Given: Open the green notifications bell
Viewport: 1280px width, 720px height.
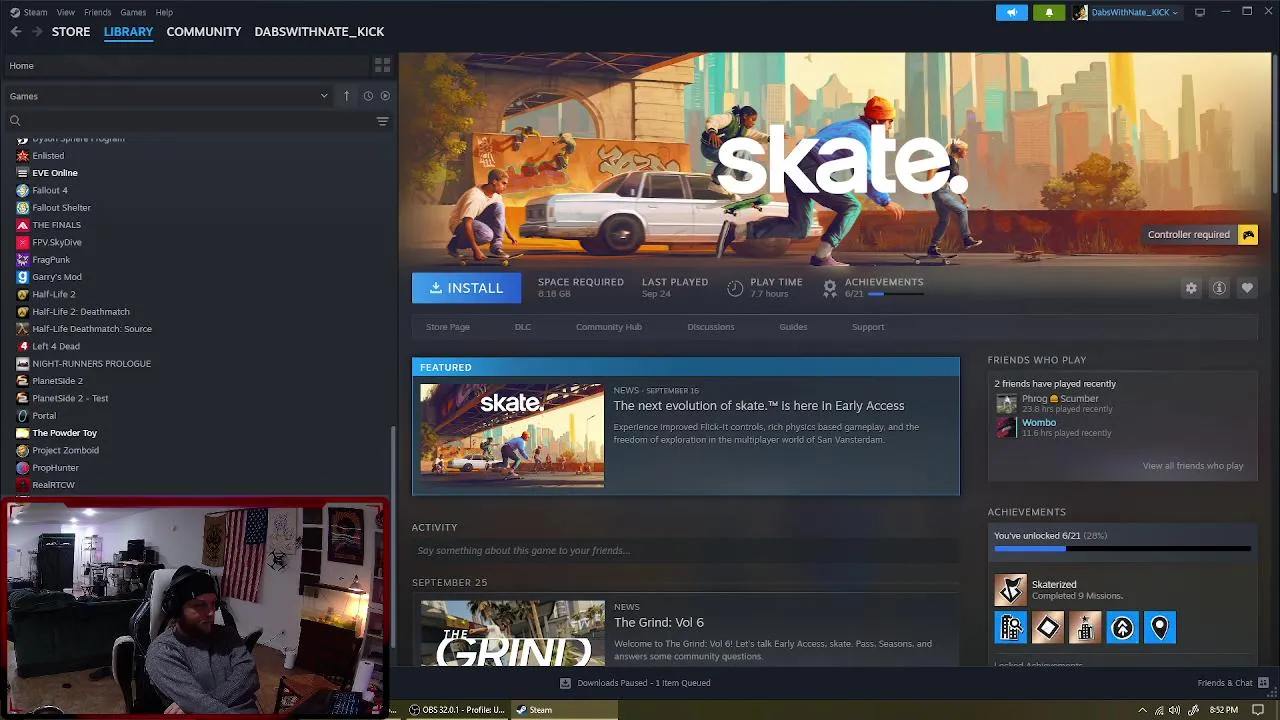Looking at the screenshot, I should click(1049, 12).
